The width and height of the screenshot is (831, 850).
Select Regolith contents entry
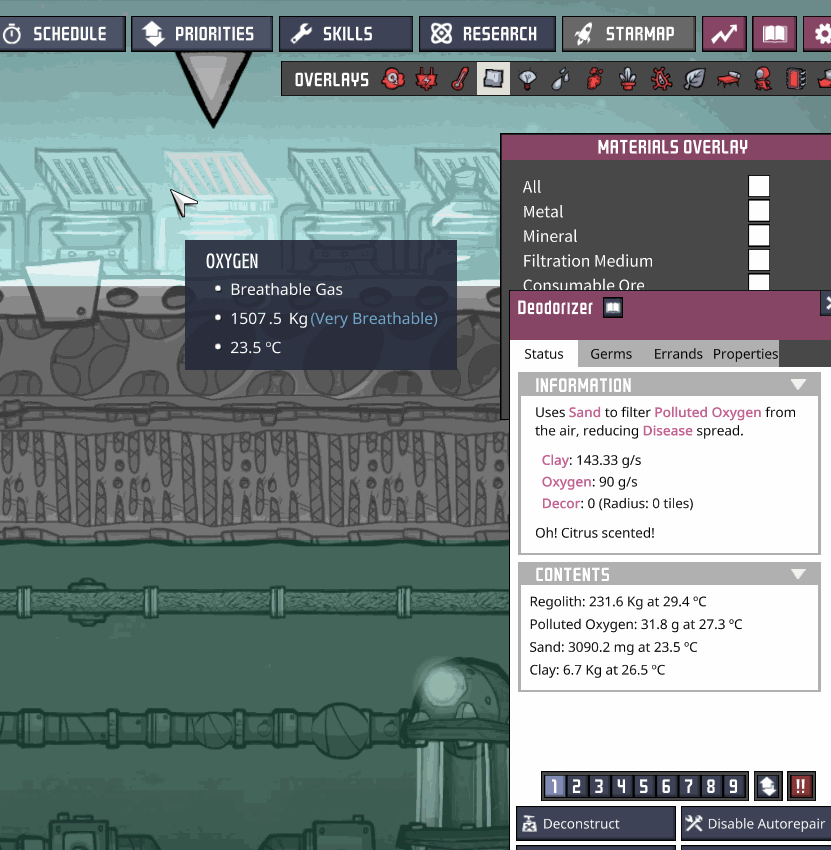(618, 602)
